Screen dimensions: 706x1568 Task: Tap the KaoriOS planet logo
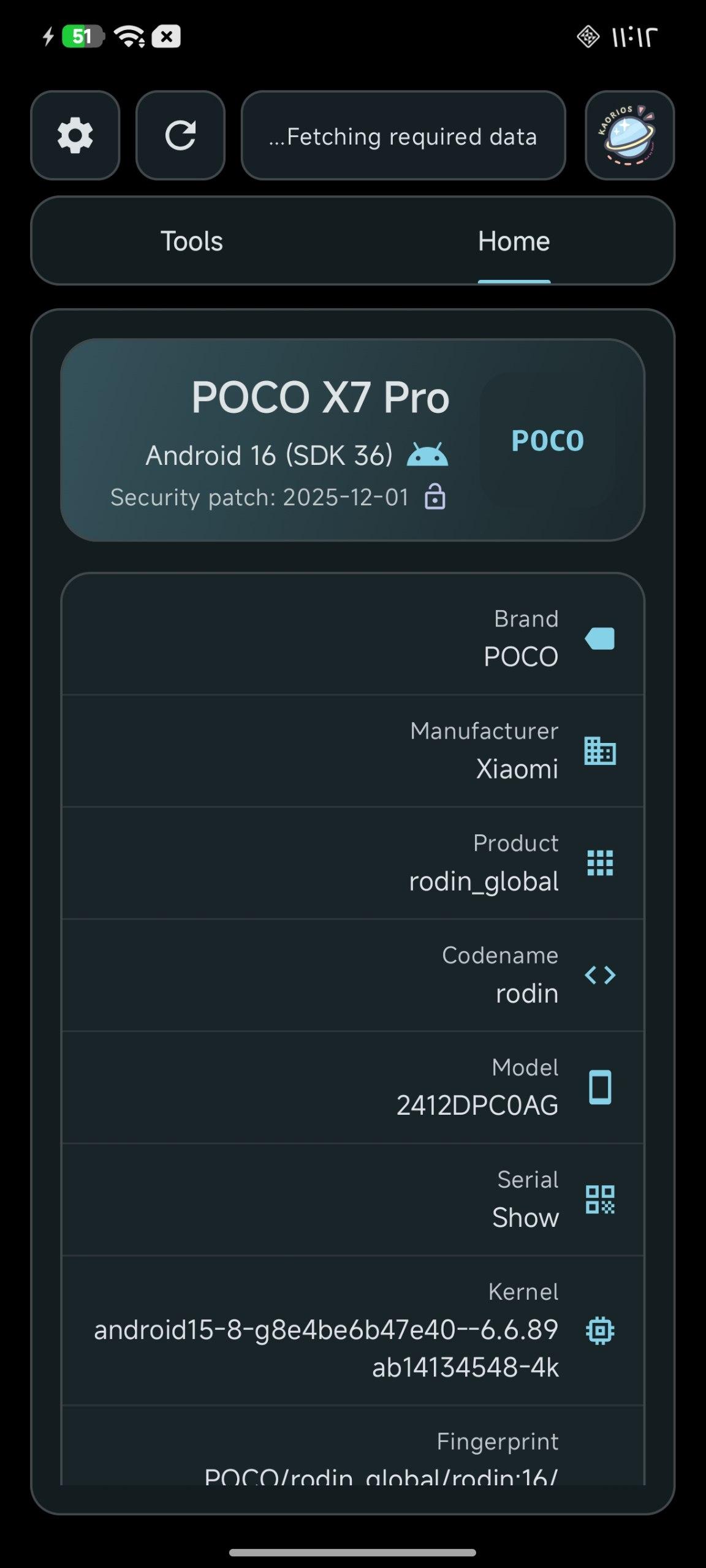click(x=629, y=135)
